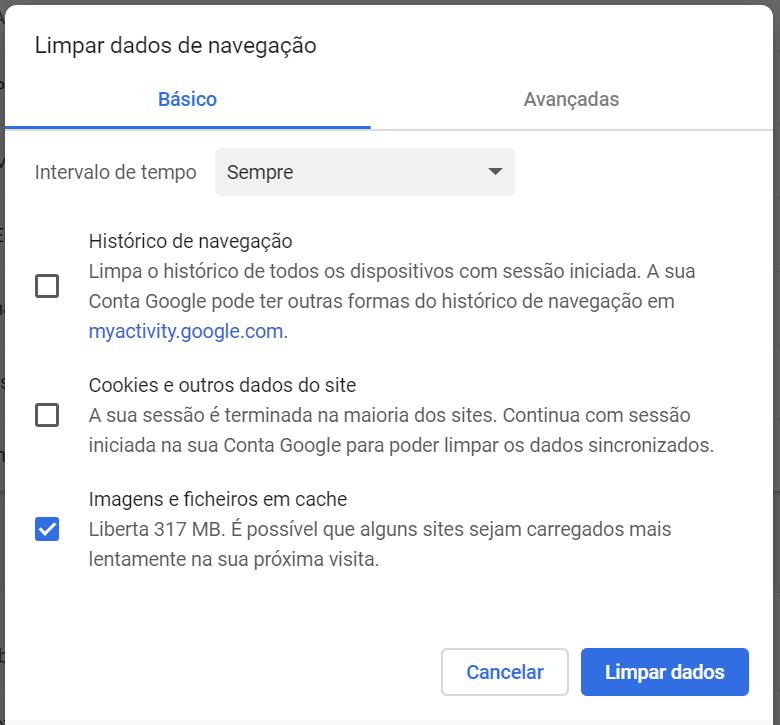Click the Histórico de navegação heading text

coord(191,241)
